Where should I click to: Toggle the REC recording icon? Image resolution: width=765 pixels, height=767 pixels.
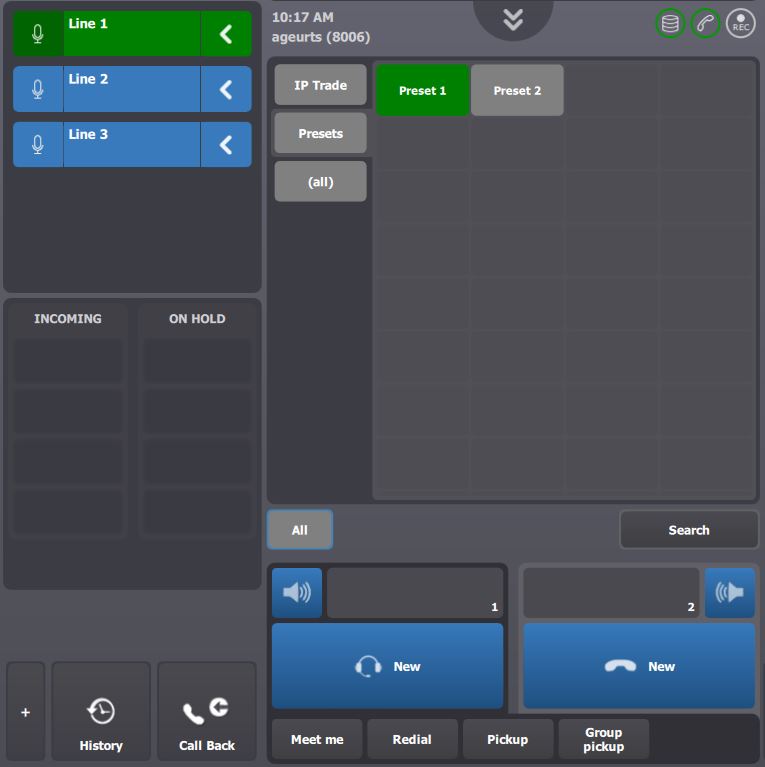[x=741, y=23]
